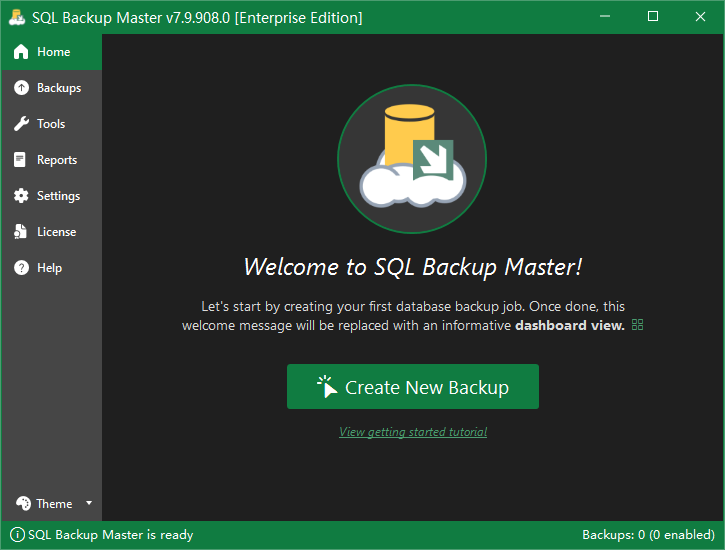Click the Reports document icon
This screenshot has width=725, height=550.
(x=20, y=160)
